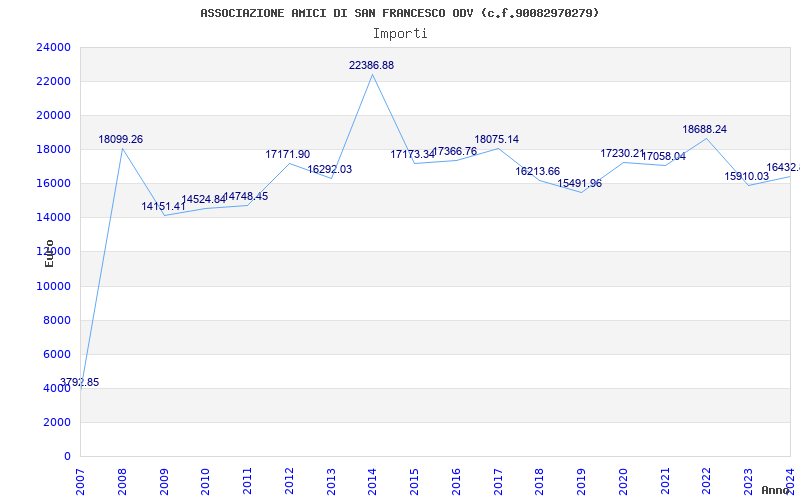
Task: Click the y-axis tick 22000
Action: click(x=54, y=82)
